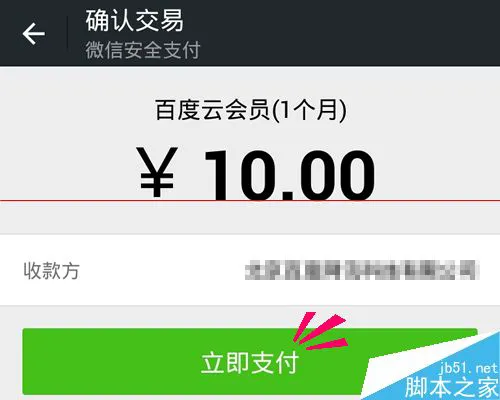Select the 10.00 payment amount

point(290,175)
